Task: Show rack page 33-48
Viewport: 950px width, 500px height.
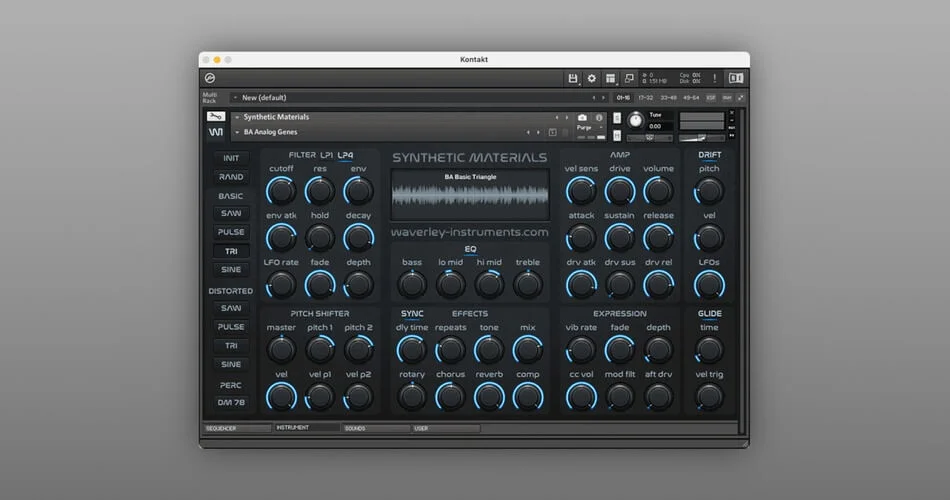Action: click(x=668, y=98)
